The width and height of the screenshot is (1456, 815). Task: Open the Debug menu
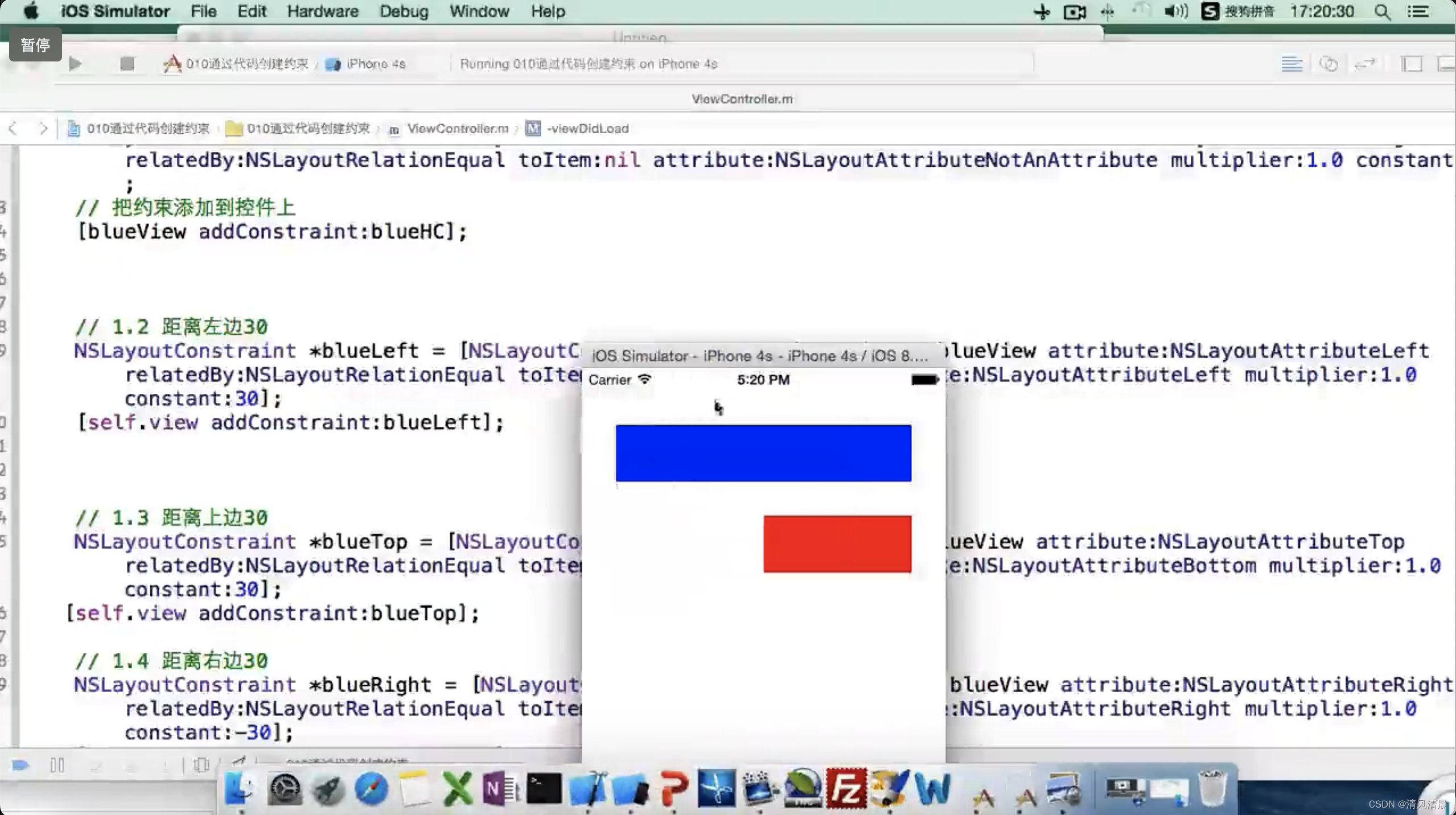pyautogui.click(x=404, y=11)
